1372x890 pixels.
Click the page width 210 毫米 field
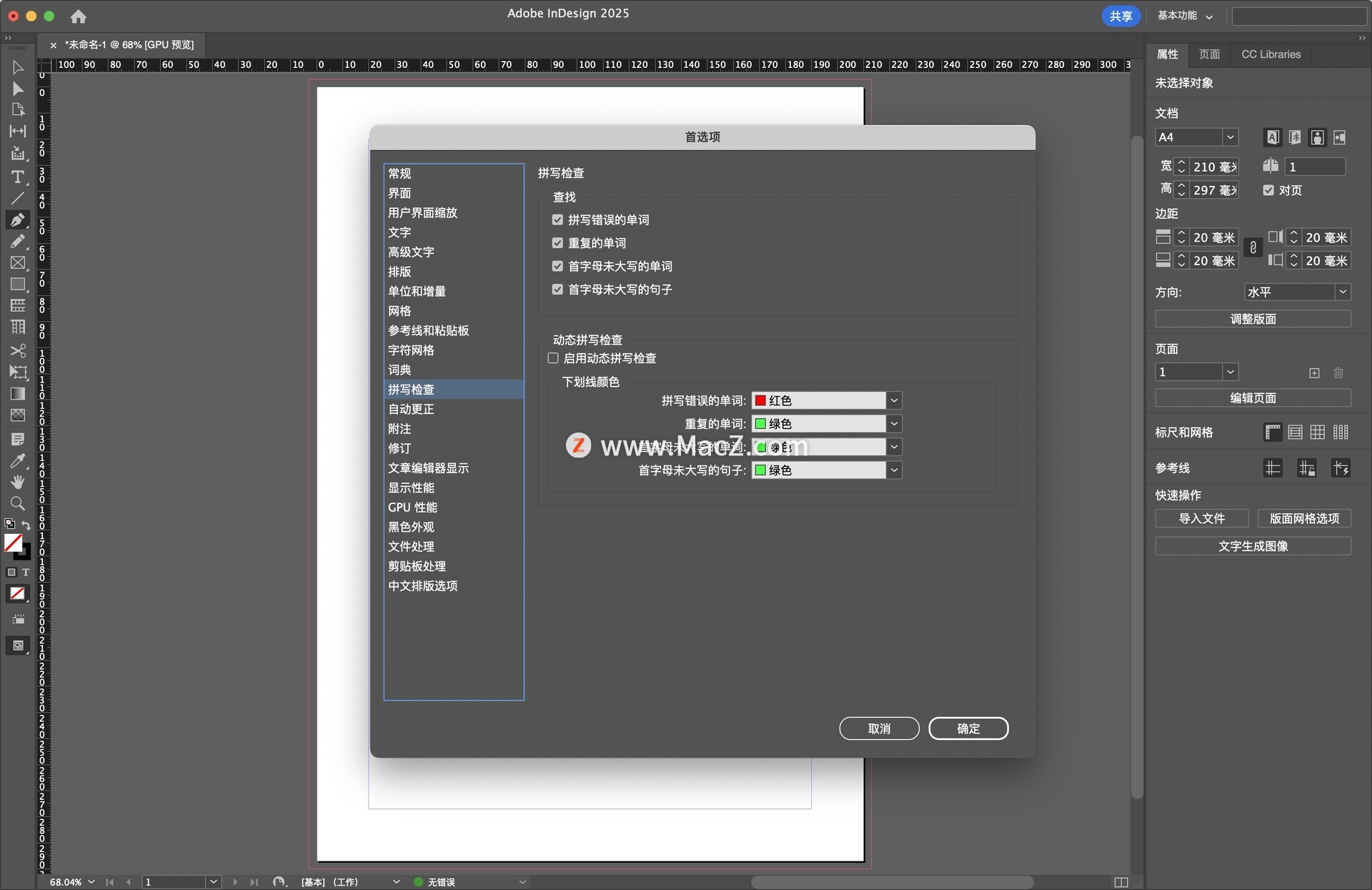pos(1213,167)
